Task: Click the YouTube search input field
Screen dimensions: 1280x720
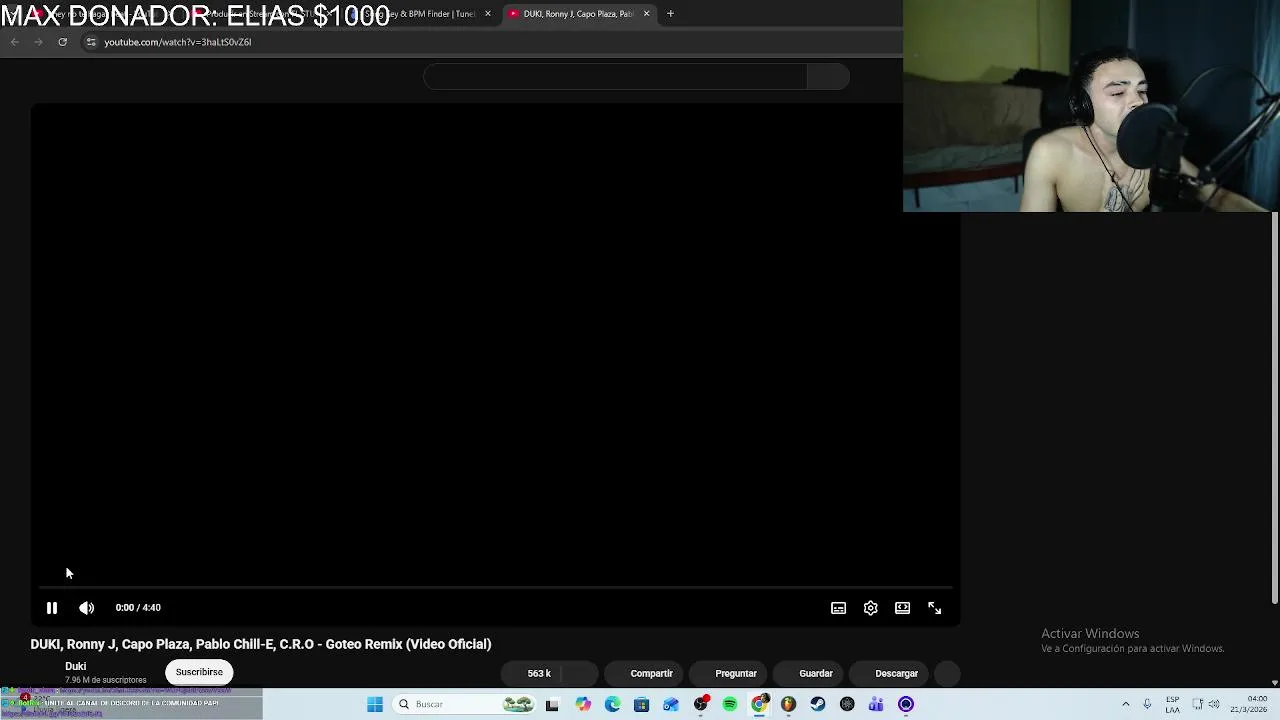Action: click(615, 77)
